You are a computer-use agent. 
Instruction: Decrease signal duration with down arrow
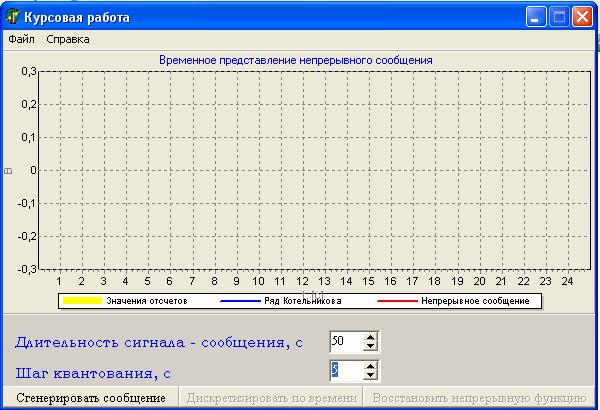[x=370, y=346]
